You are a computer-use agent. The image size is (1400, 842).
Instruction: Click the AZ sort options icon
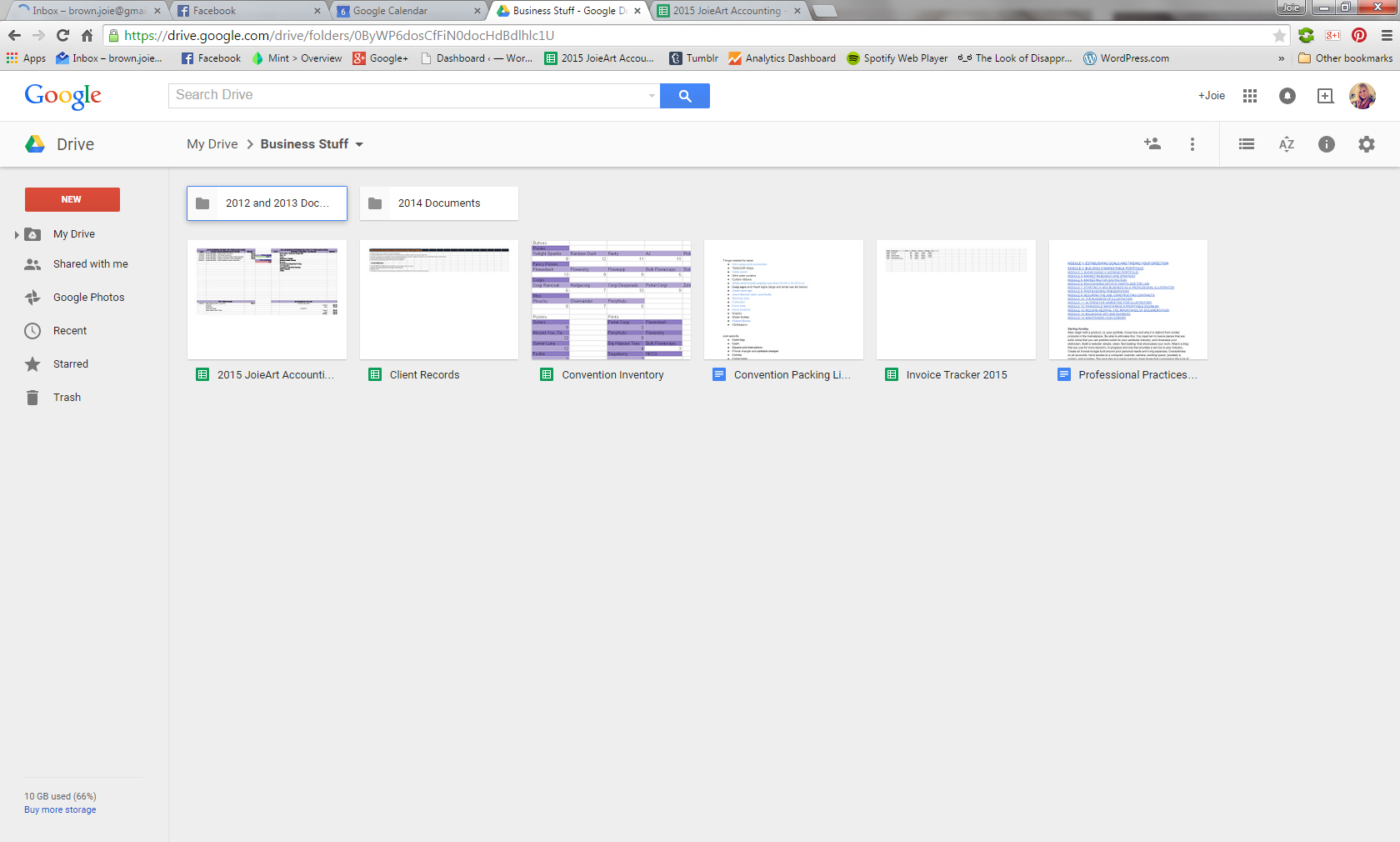coord(1287,144)
